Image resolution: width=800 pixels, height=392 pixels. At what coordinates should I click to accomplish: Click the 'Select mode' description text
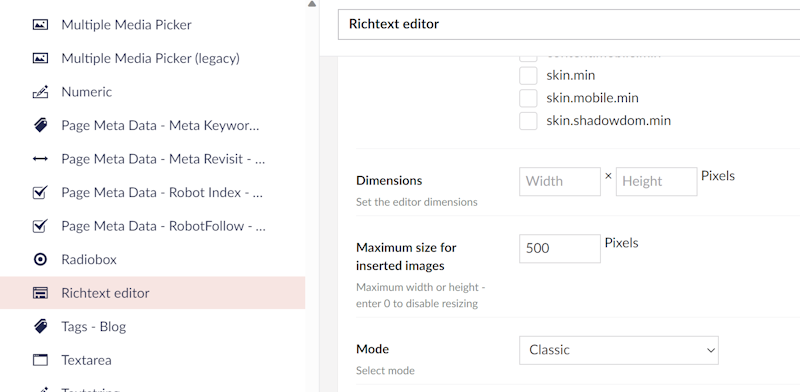point(385,371)
